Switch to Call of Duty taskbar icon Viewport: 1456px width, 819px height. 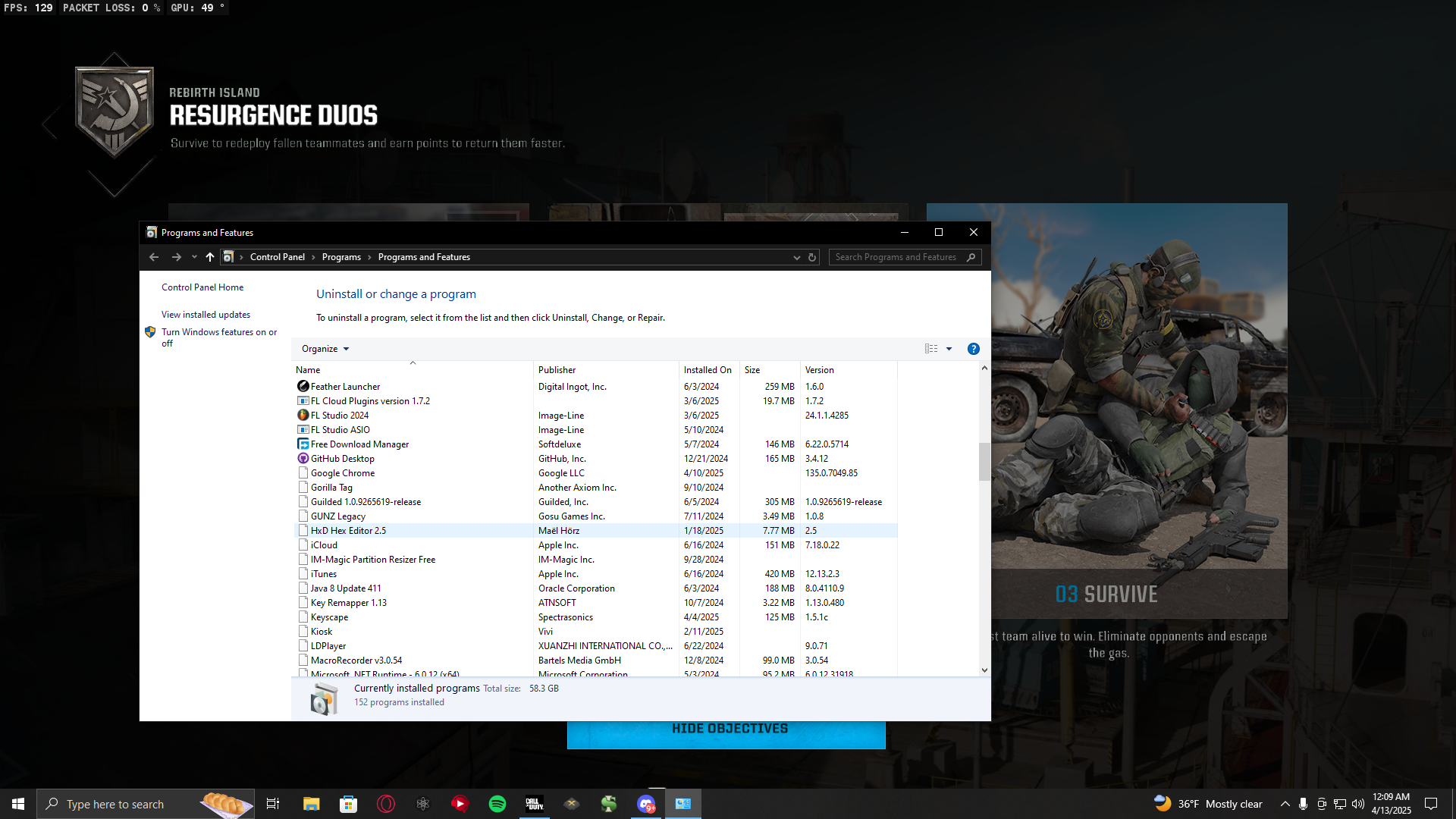[535, 804]
